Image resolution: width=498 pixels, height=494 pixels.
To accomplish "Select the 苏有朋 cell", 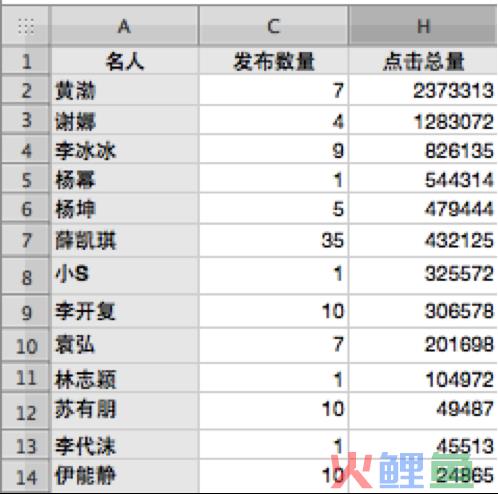I will tap(124, 410).
